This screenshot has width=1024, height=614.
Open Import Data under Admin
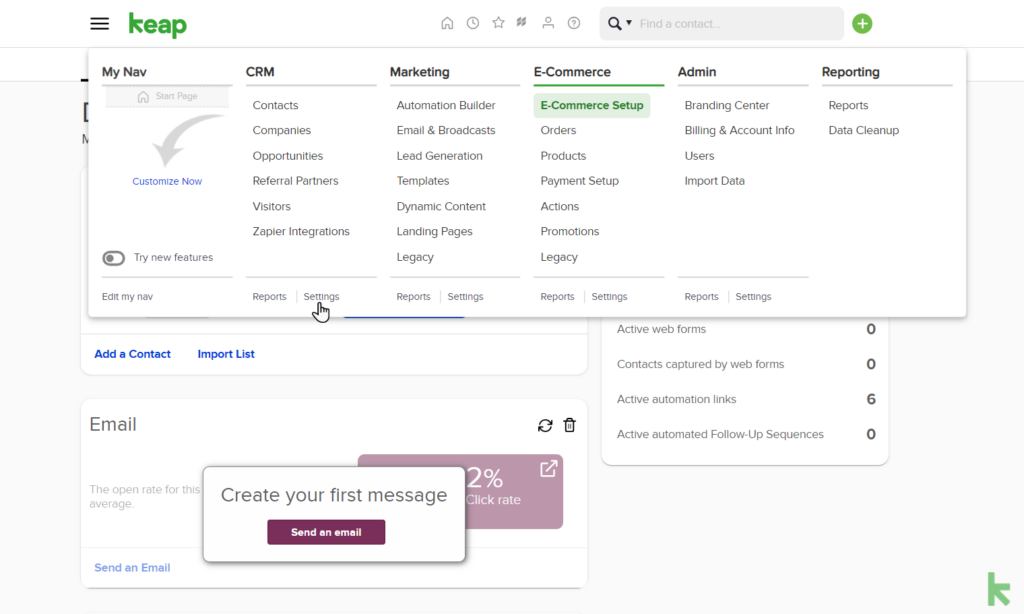point(714,181)
